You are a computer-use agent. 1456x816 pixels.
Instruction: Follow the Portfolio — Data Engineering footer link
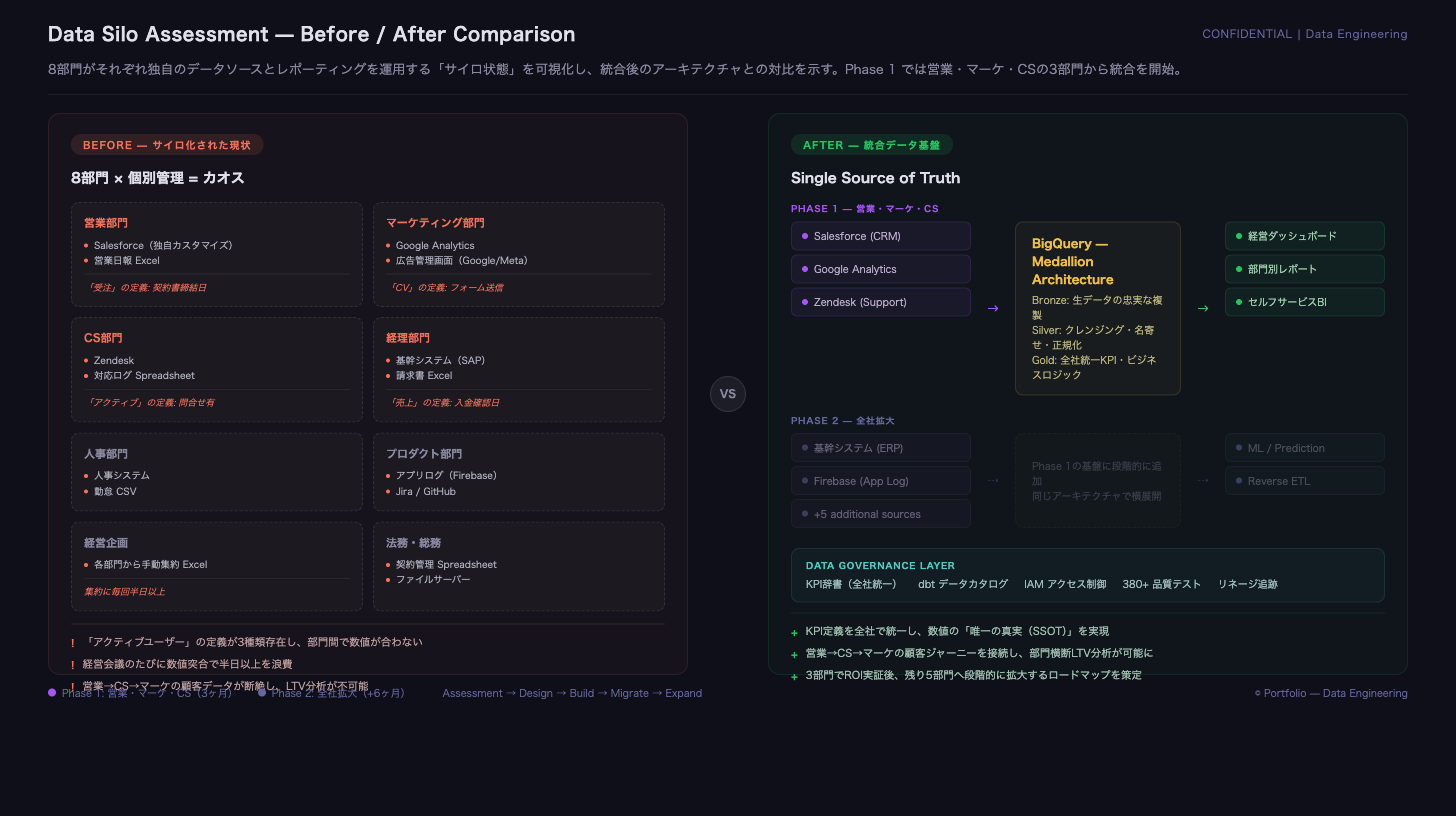1330,693
